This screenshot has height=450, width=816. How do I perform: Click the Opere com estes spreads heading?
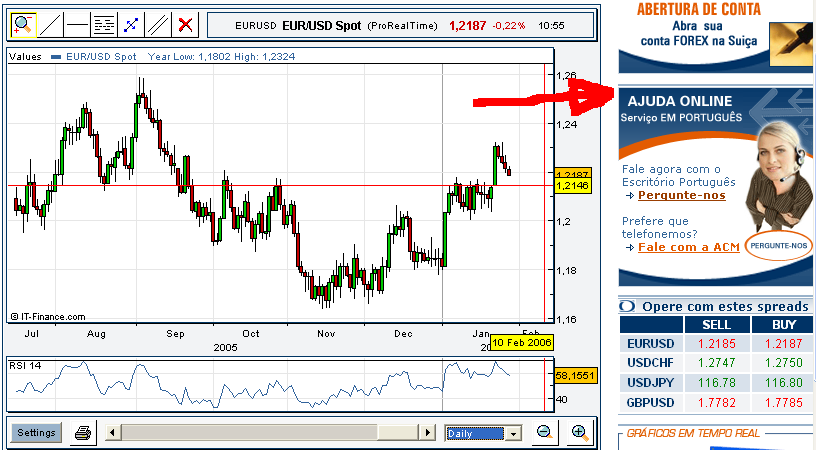(725, 306)
